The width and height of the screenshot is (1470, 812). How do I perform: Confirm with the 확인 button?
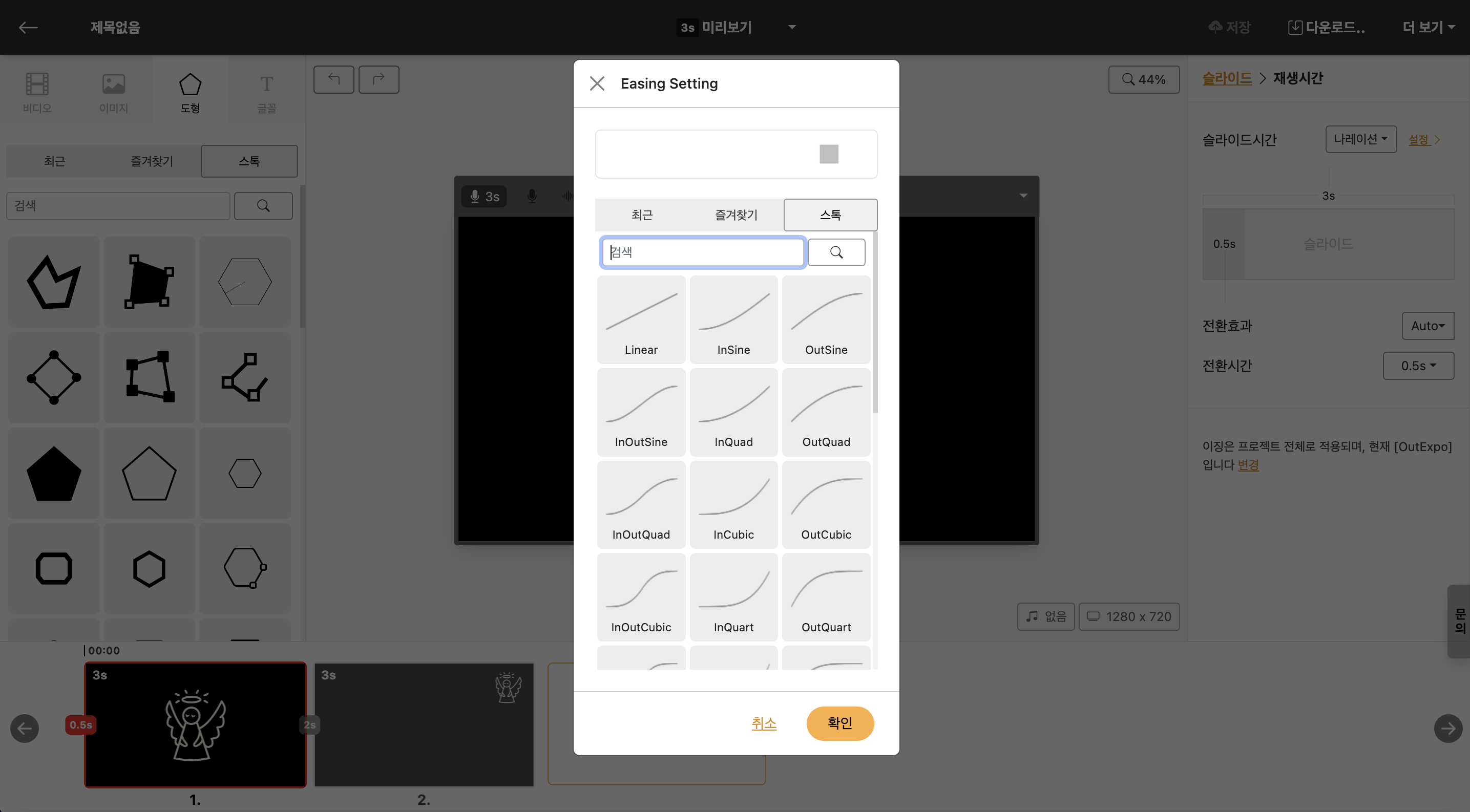pyautogui.click(x=839, y=723)
